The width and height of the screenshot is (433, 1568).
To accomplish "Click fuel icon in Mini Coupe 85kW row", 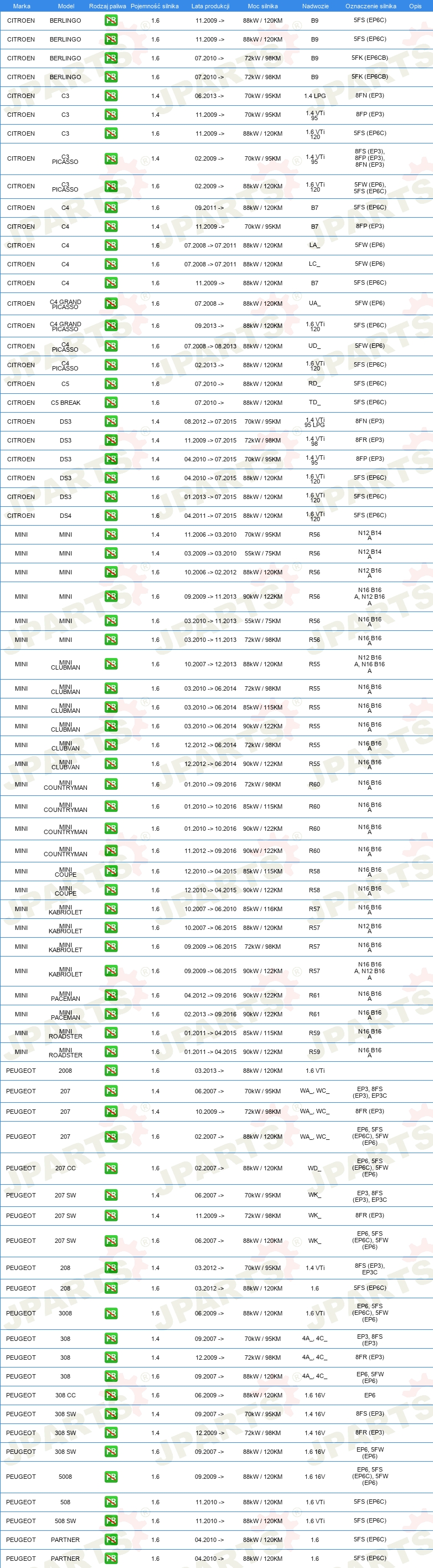I will point(111,872).
